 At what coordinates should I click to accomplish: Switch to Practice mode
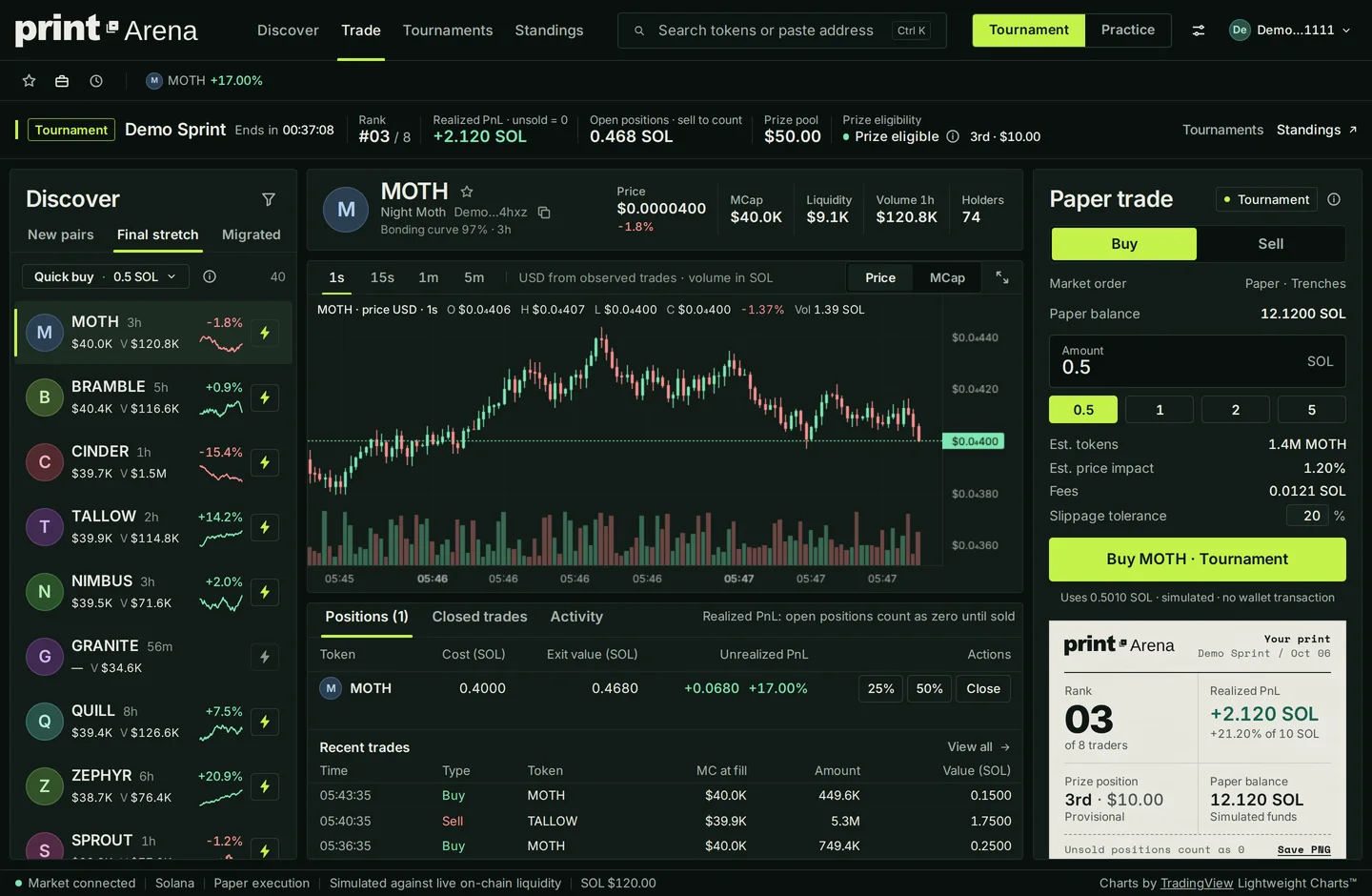click(x=1128, y=31)
